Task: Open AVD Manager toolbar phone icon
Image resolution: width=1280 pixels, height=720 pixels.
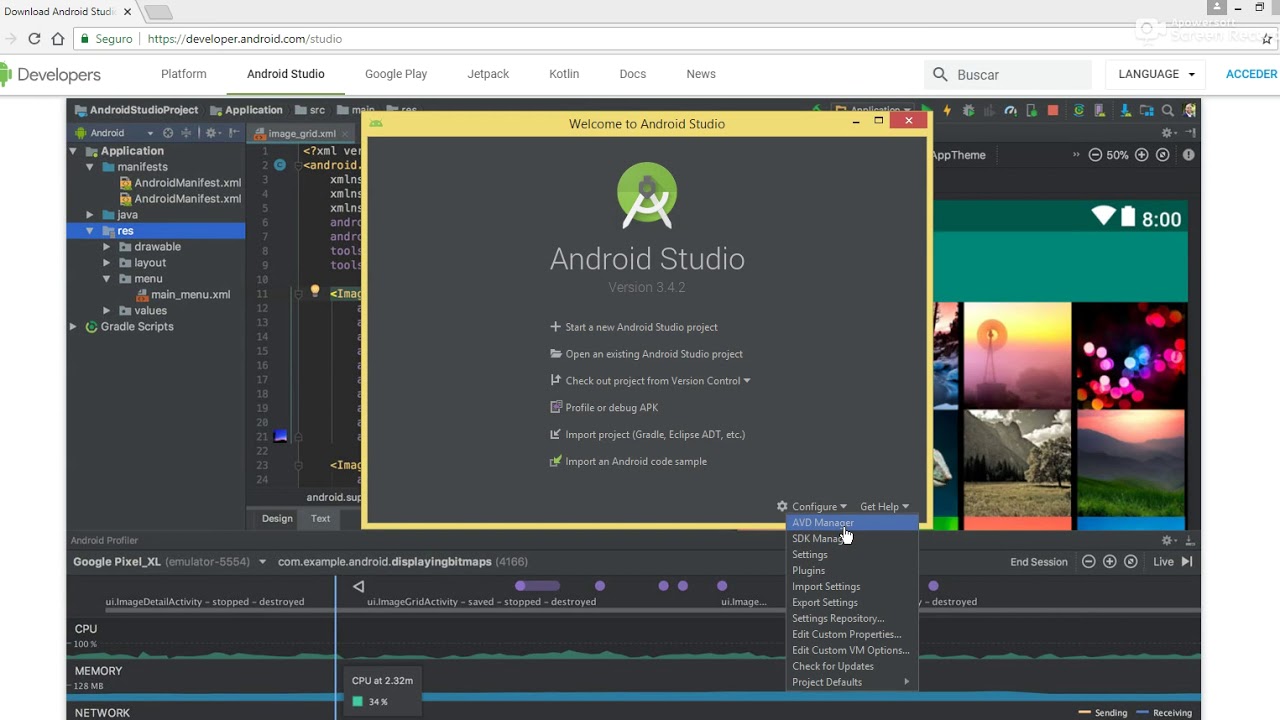Action: point(1099,110)
